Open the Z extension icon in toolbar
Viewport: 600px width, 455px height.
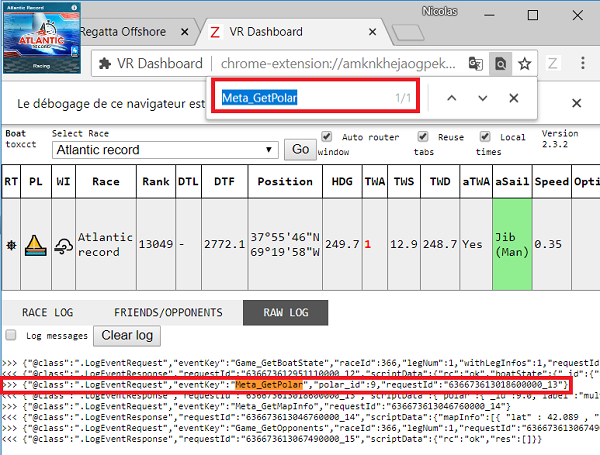553,64
